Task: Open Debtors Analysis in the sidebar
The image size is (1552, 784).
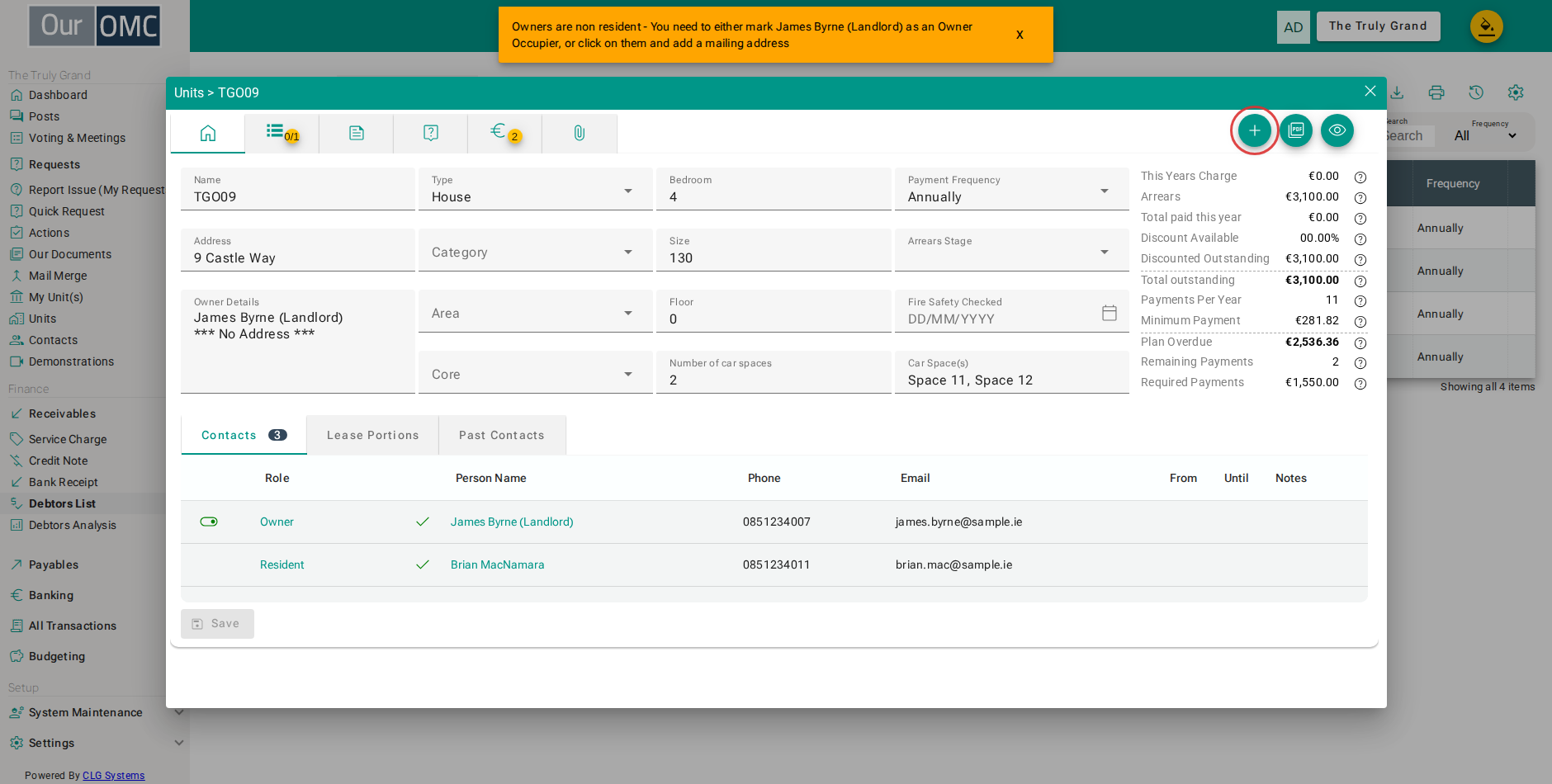Action: pyautogui.click(x=73, y=525)
